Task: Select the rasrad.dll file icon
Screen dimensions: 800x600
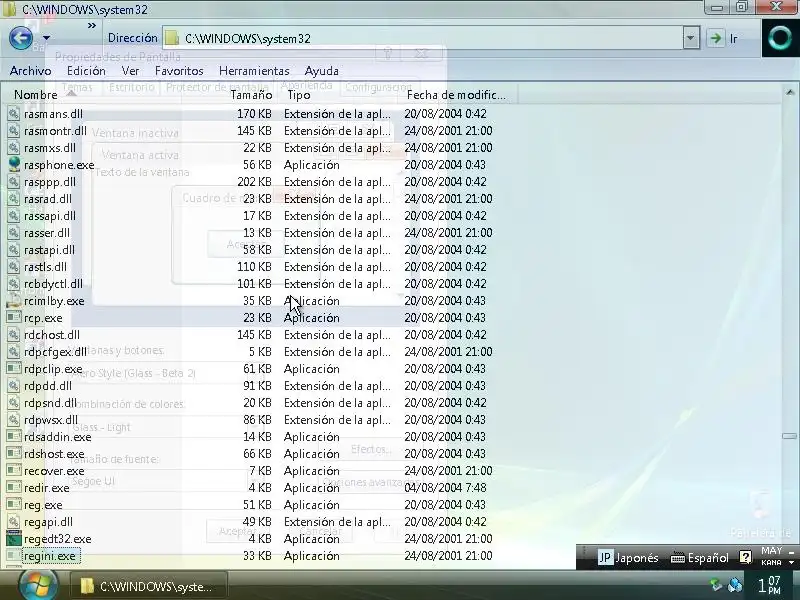Action: (14, 199)
